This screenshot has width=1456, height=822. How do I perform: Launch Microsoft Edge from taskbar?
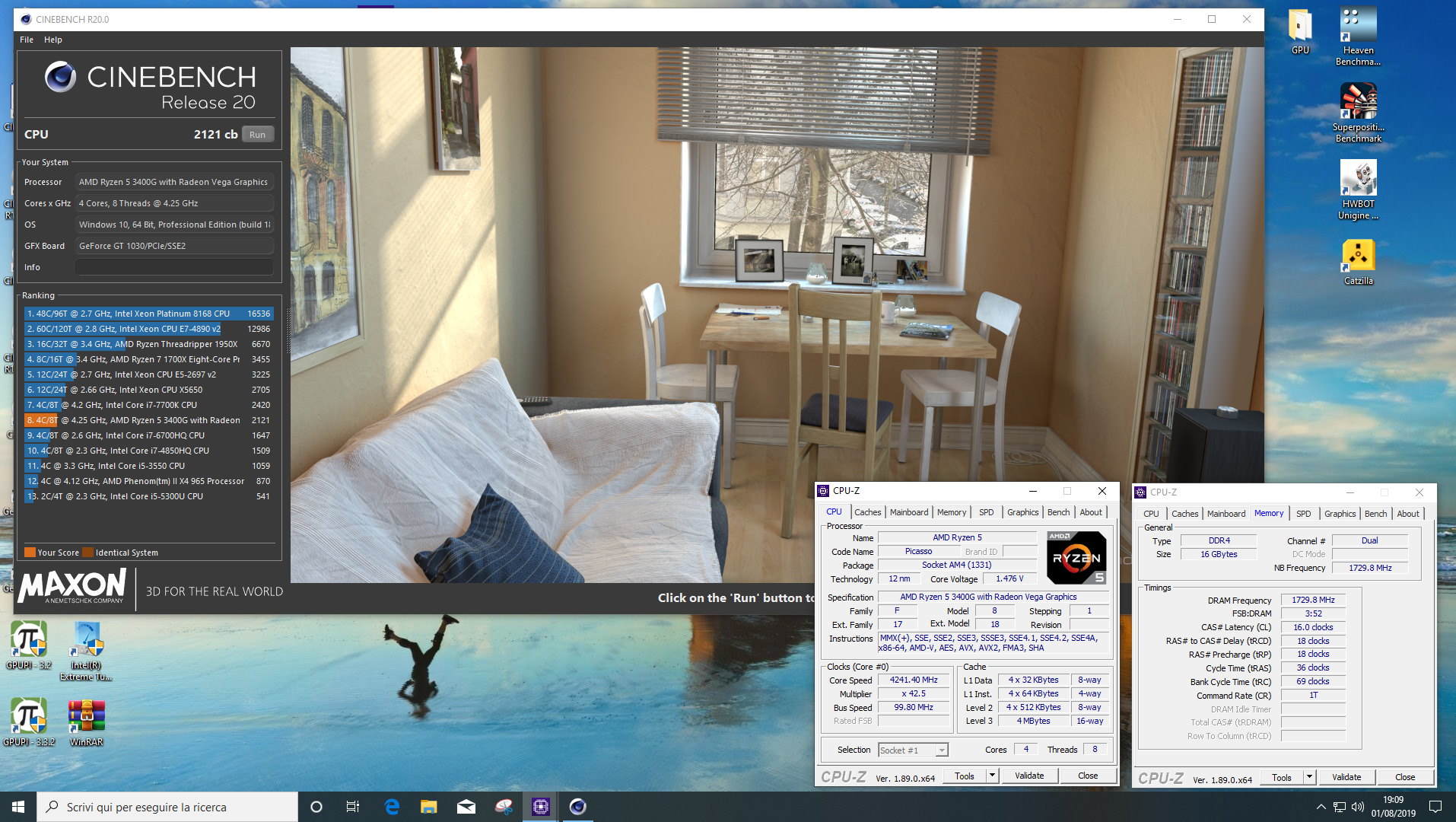click(392, 807)
